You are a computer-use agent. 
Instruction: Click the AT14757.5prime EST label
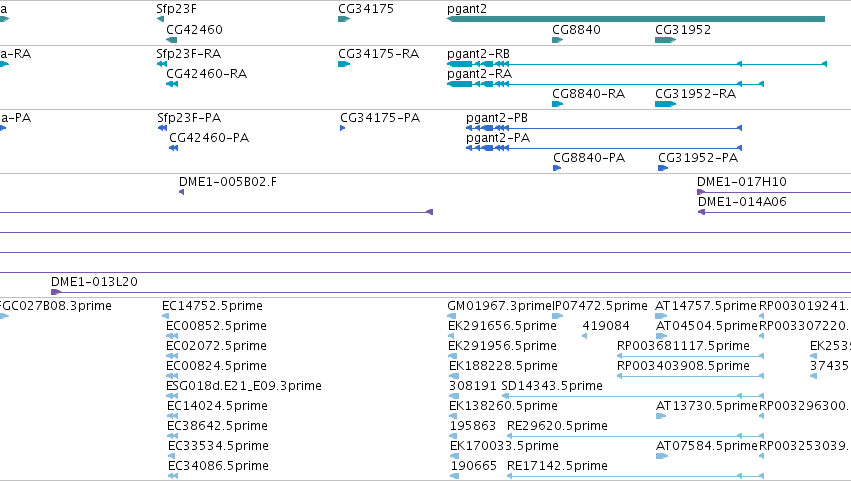[x=706, y=306]
